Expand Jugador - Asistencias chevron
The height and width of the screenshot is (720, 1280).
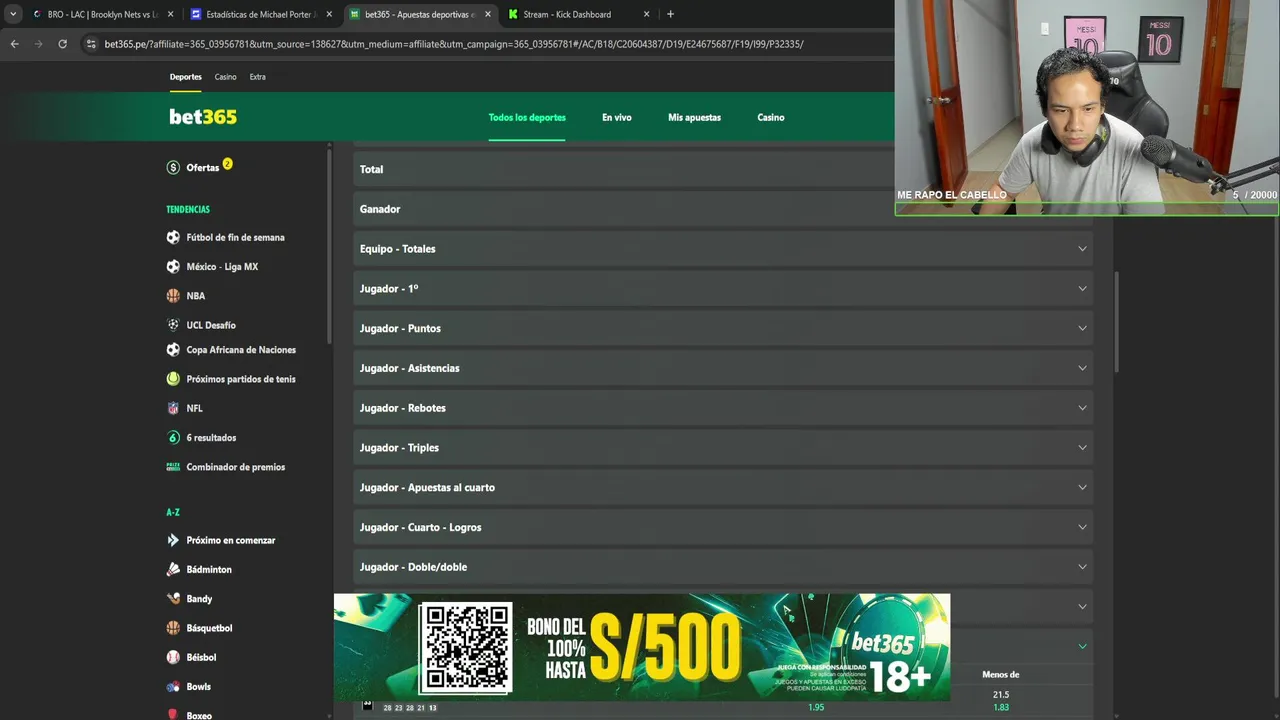[1082, 368]
